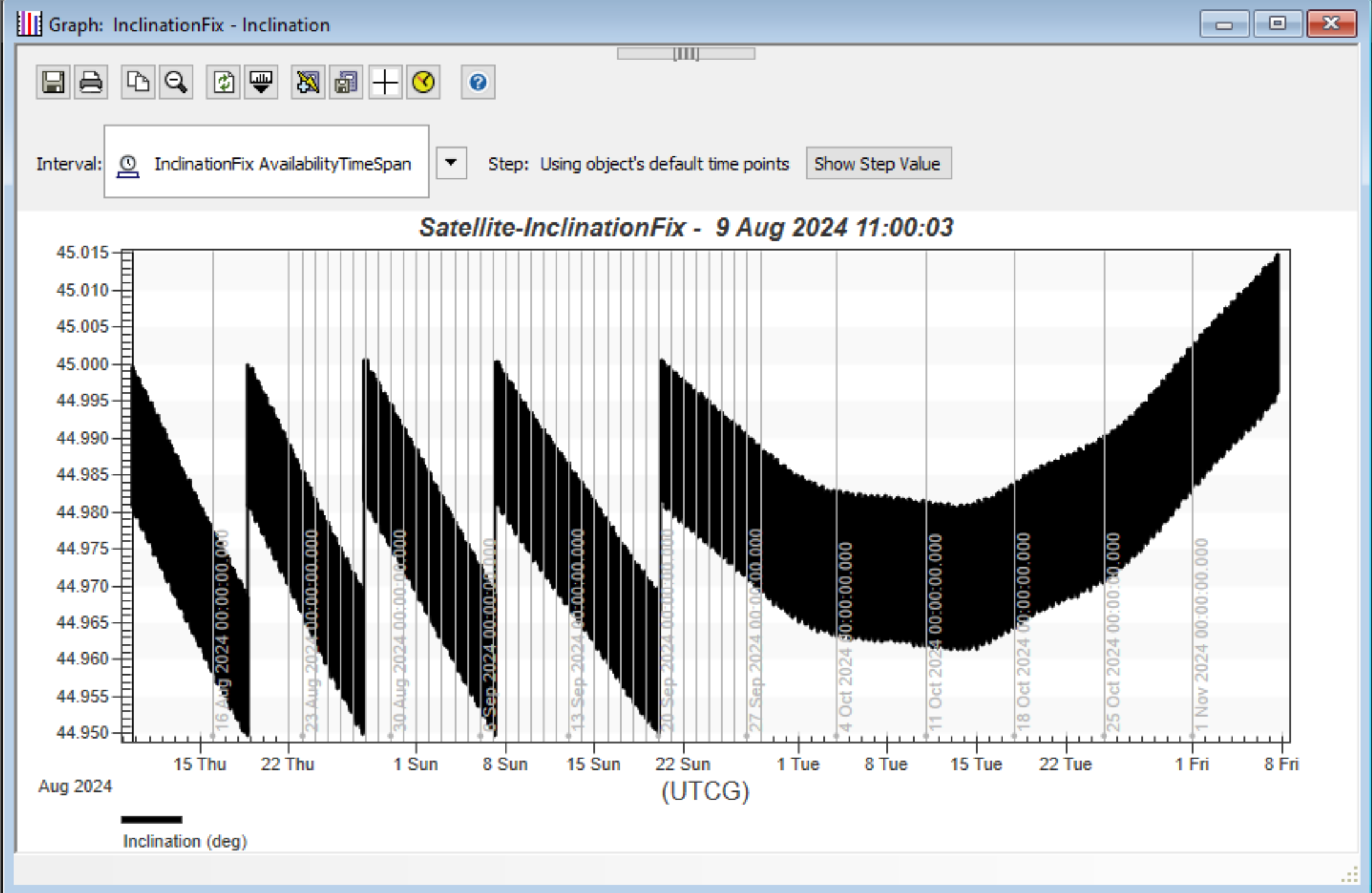Screen dimensions: 1372x893
Task: Click the '22 Thu' x-axis label
Action: point(288,764)
